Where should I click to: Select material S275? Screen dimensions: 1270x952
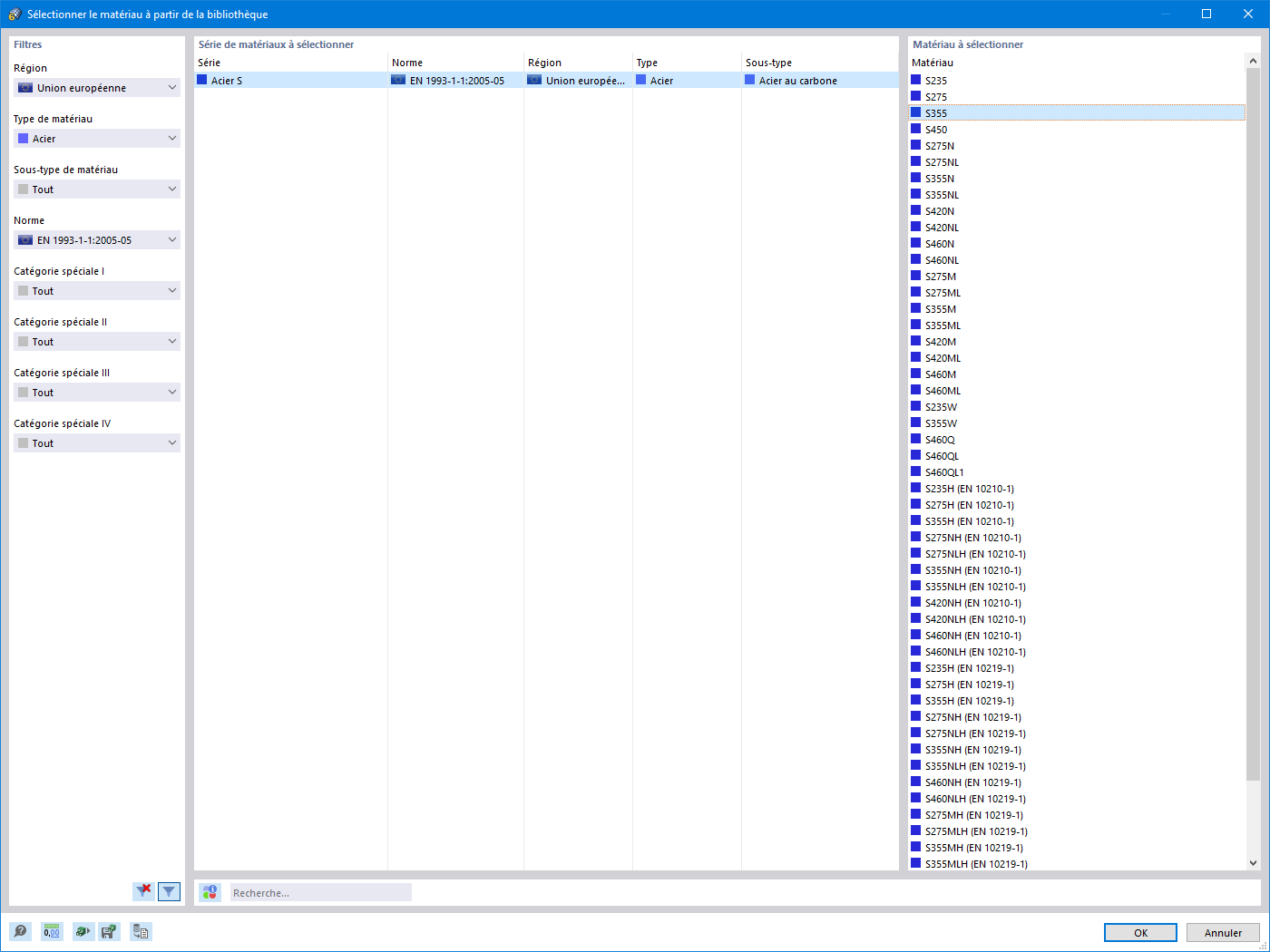pos(1077,96)
